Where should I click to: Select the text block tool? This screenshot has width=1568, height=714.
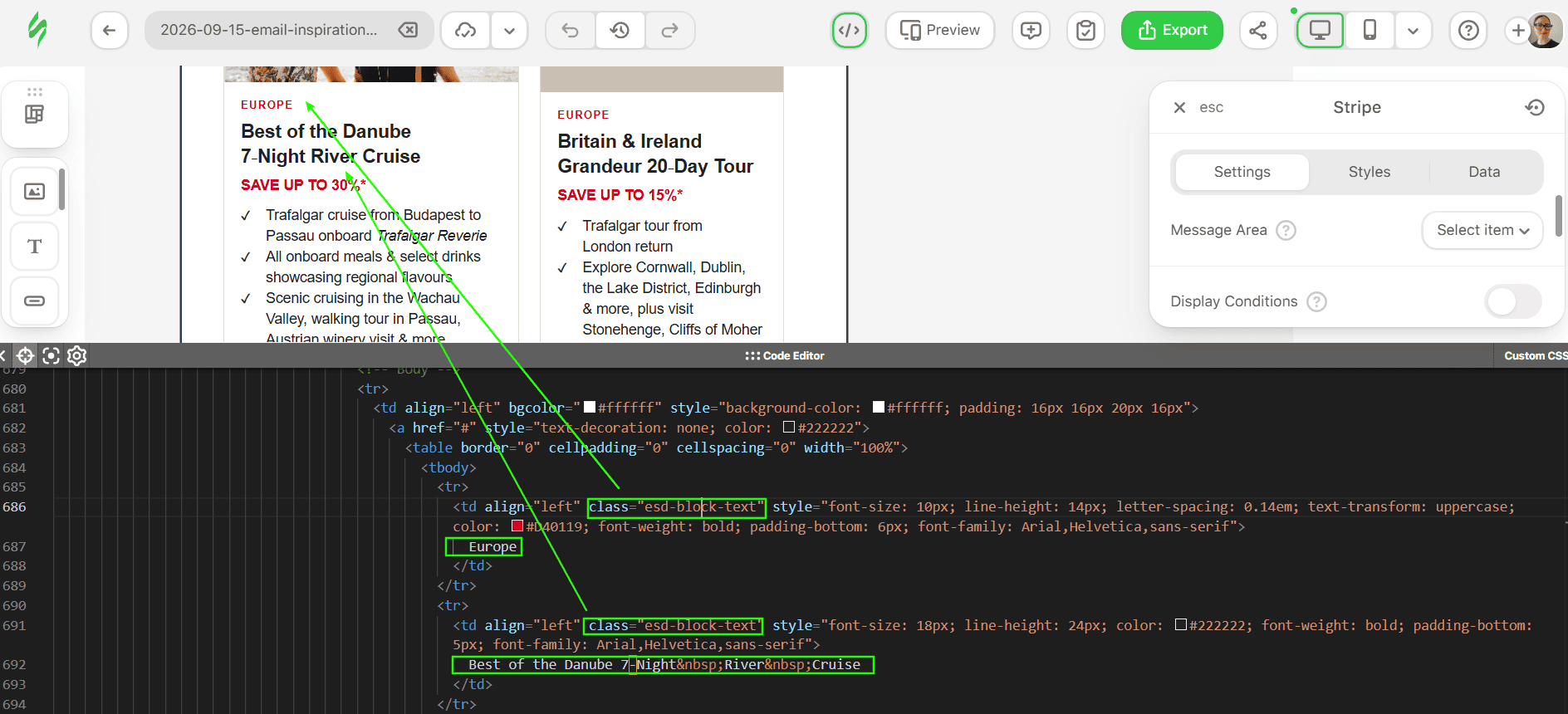35,246
